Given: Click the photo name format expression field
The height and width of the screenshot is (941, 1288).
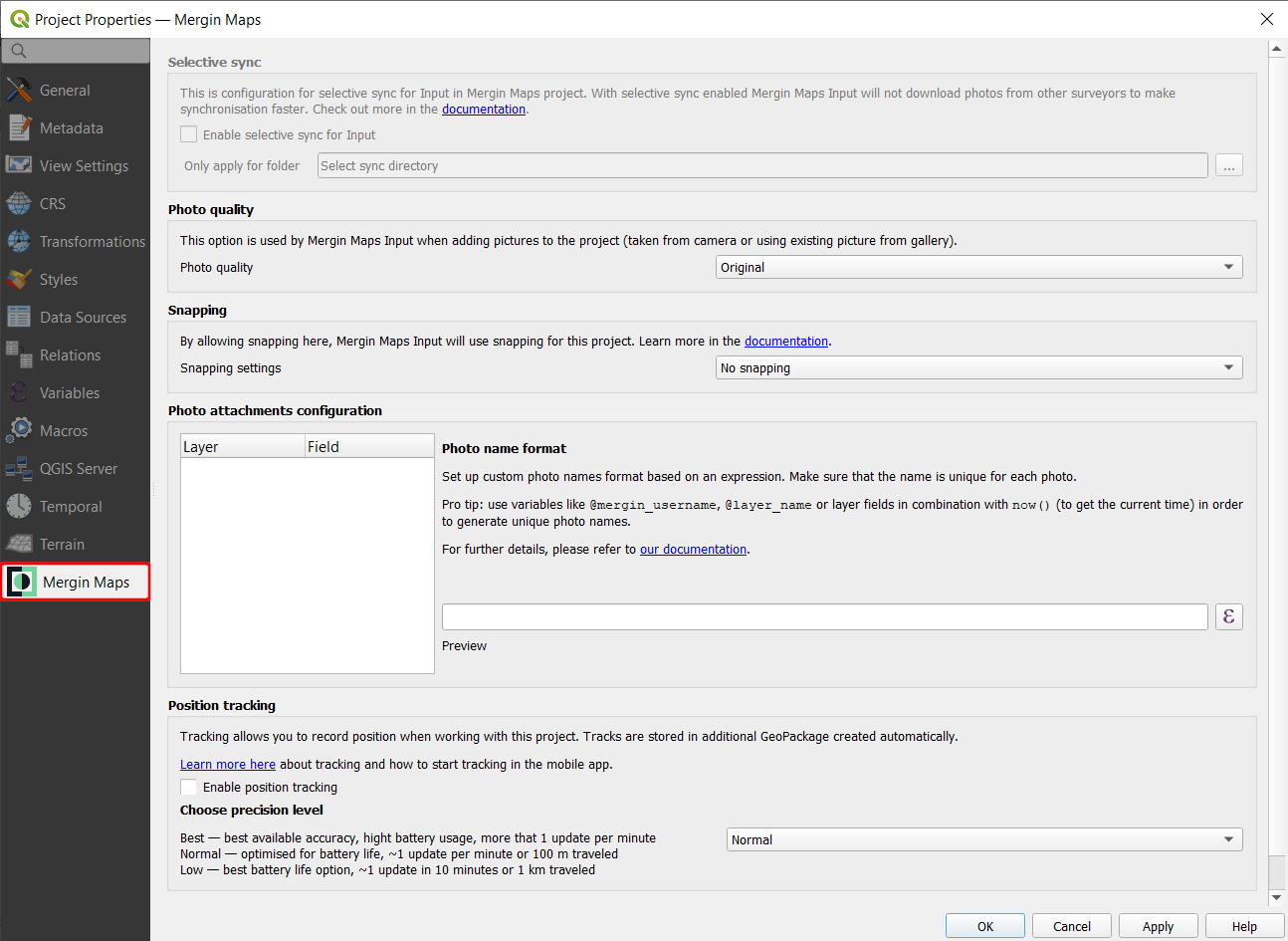Looking at the screenshot, I should point(825,616).
